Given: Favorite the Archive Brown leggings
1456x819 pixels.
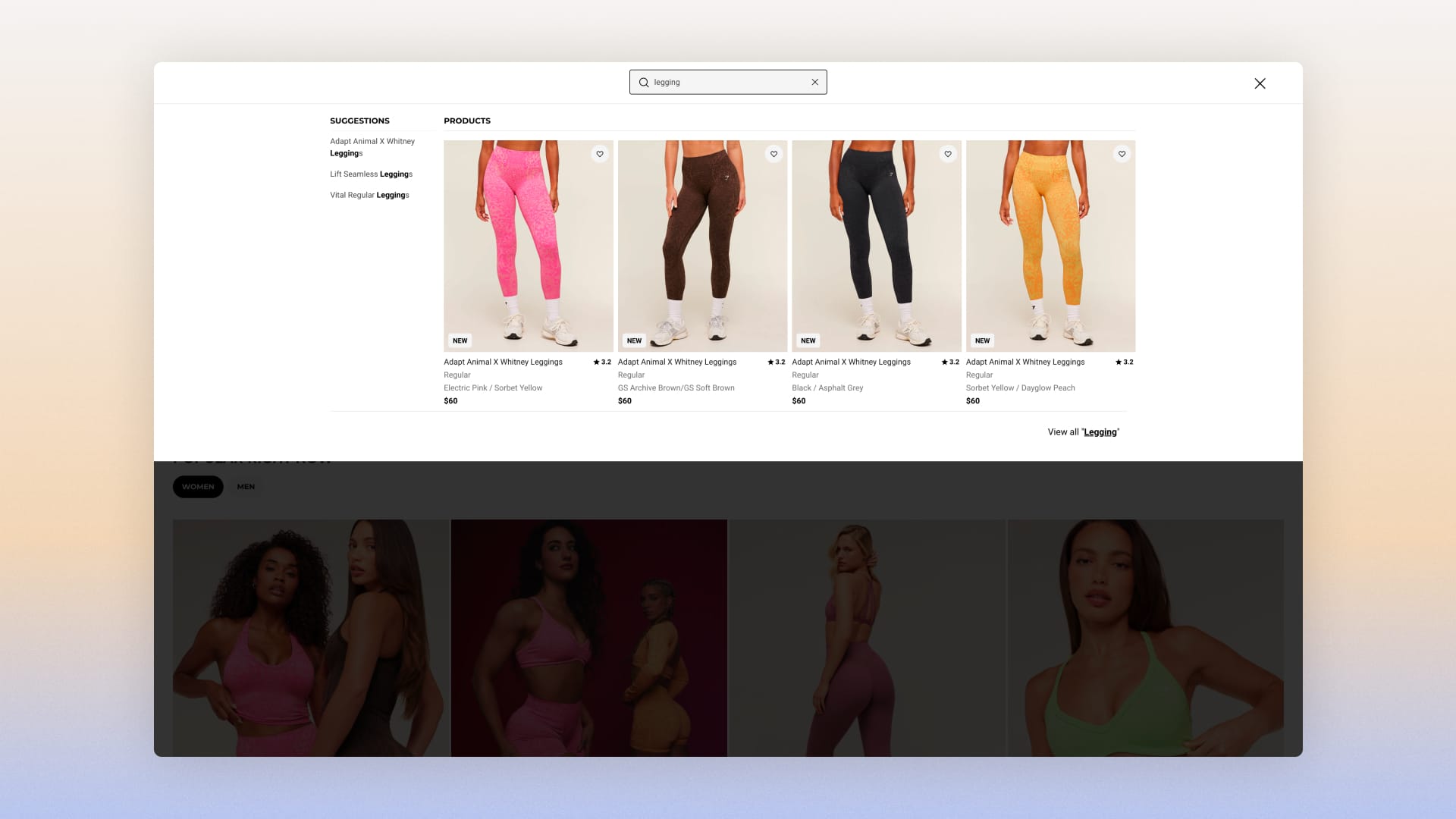Looking at the screenshot, I should tap(773, 154).
